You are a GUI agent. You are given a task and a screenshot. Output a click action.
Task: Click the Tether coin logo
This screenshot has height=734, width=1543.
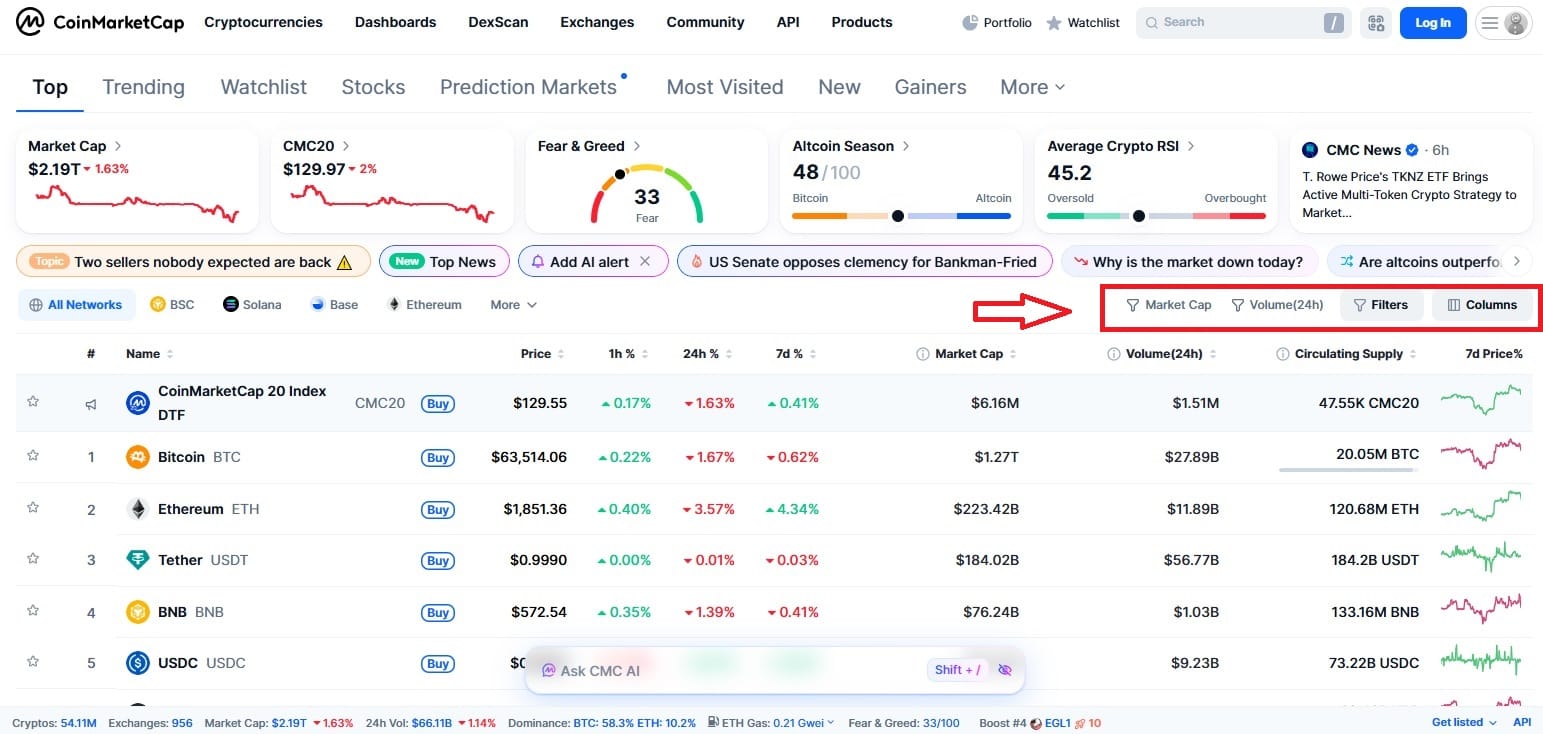pyautogui.click(x=138, y=560)
